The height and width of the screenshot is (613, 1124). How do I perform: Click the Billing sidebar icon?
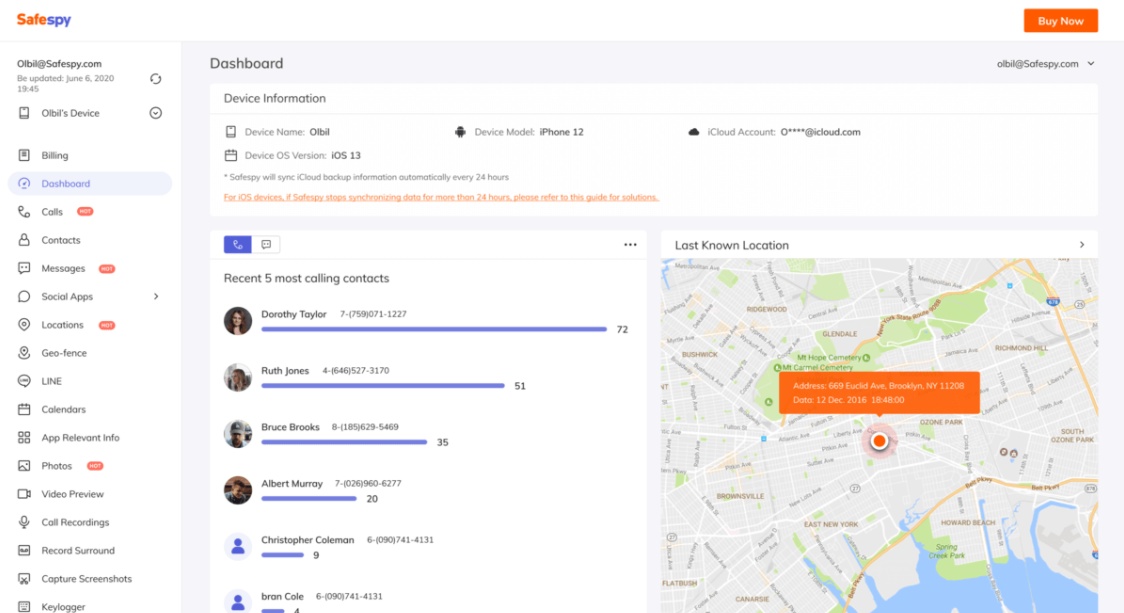24,156
